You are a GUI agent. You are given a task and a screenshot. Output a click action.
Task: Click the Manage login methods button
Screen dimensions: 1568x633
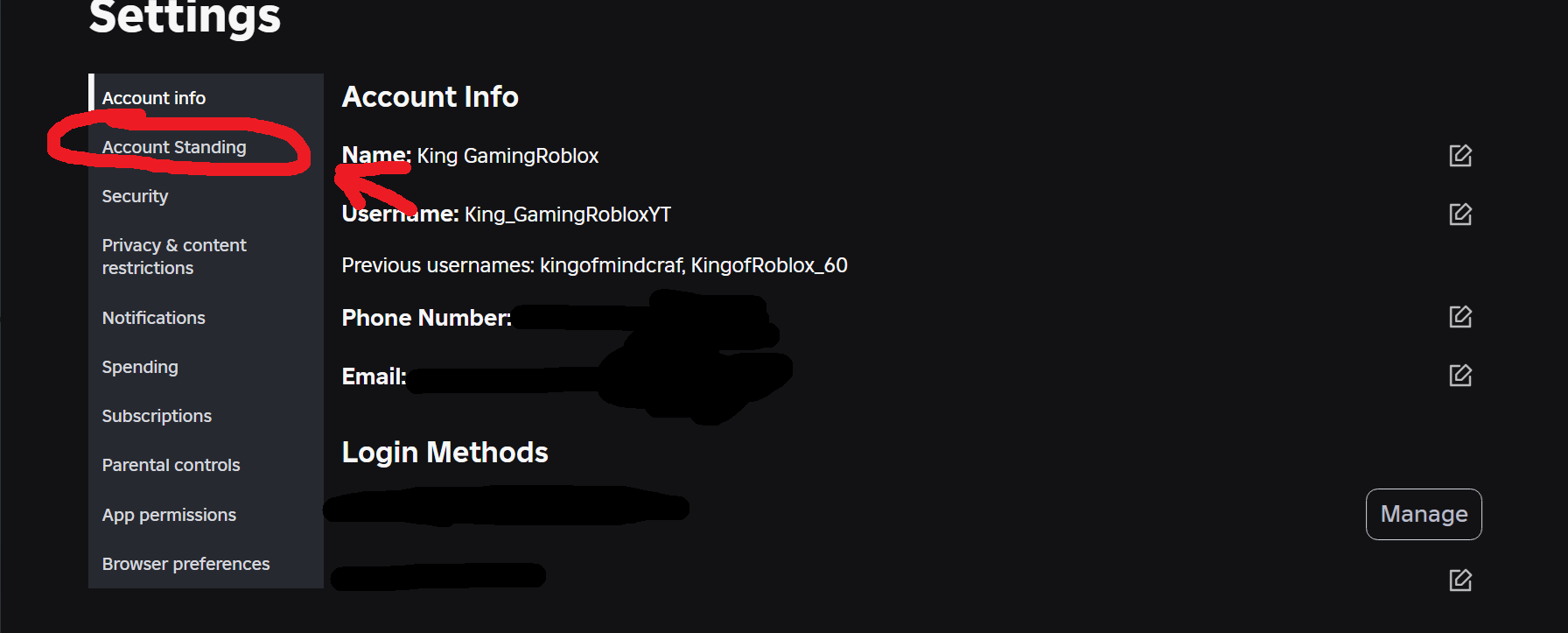click(1424, 514)
